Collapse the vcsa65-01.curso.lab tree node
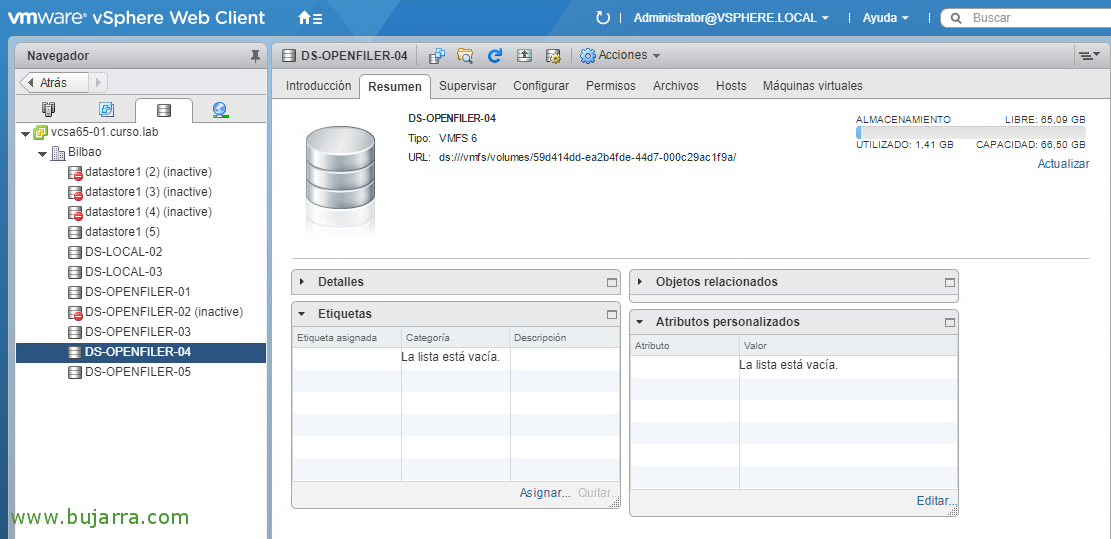This screenshot has height=539, width=1111. point(25,133)
